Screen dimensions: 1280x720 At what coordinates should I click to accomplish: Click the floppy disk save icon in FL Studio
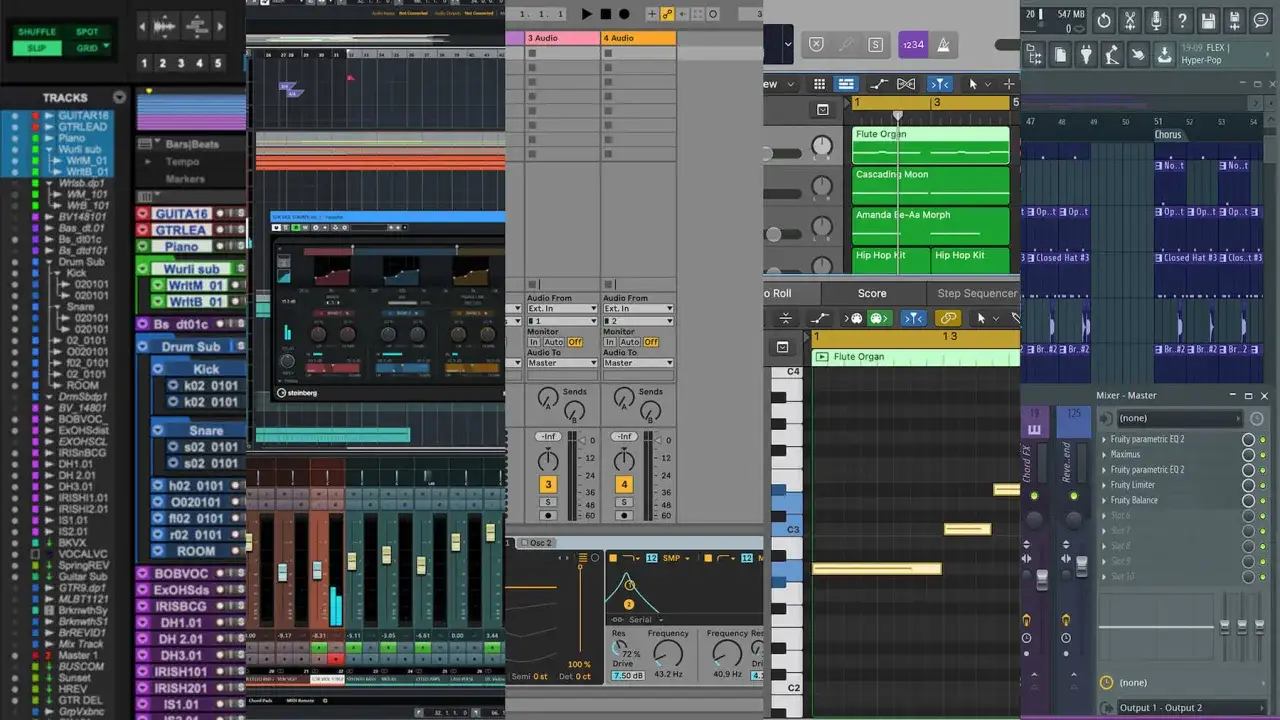point(1208,20)
